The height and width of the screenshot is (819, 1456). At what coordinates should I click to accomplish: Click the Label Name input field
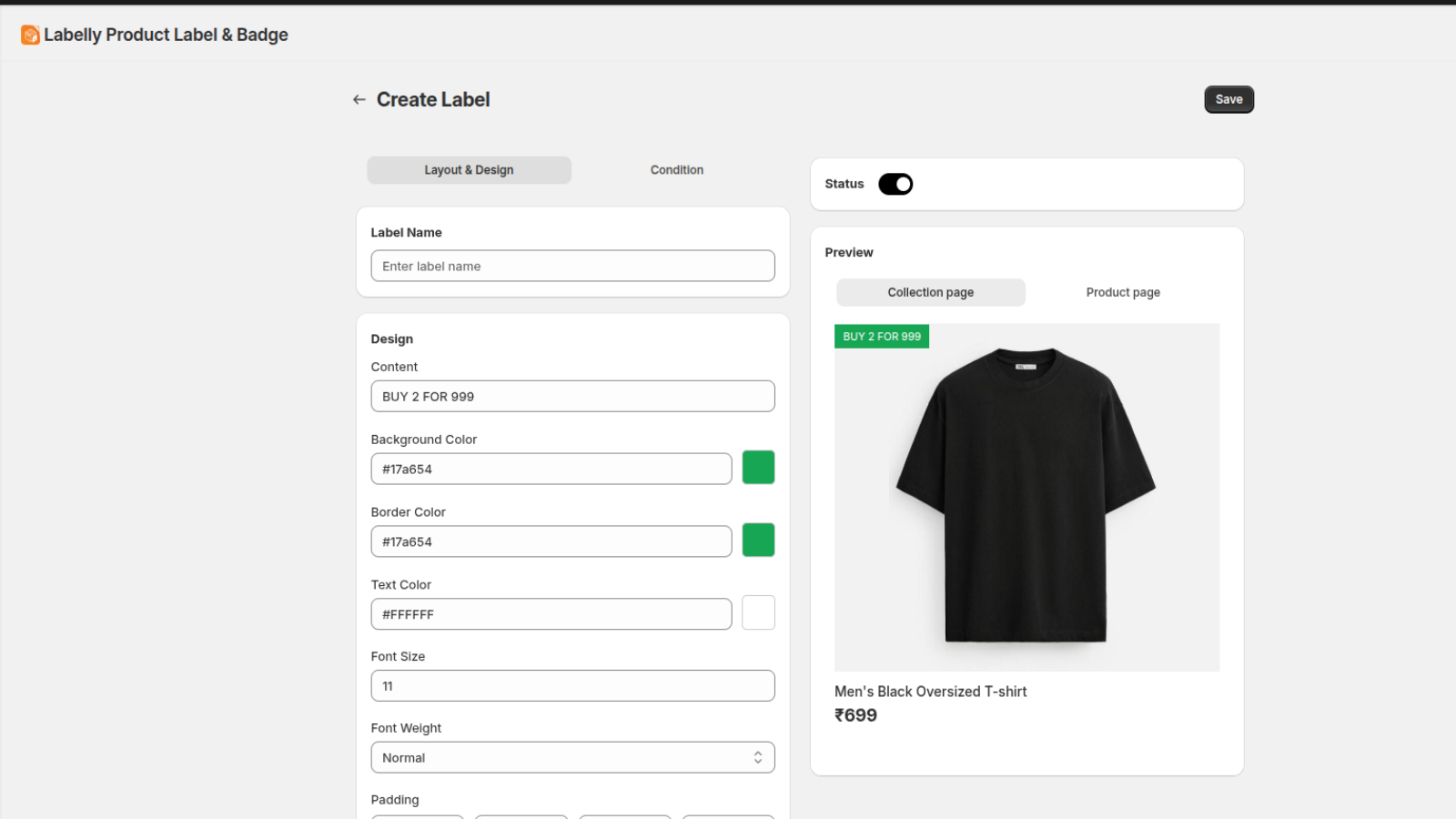click(x=572, y=266)
